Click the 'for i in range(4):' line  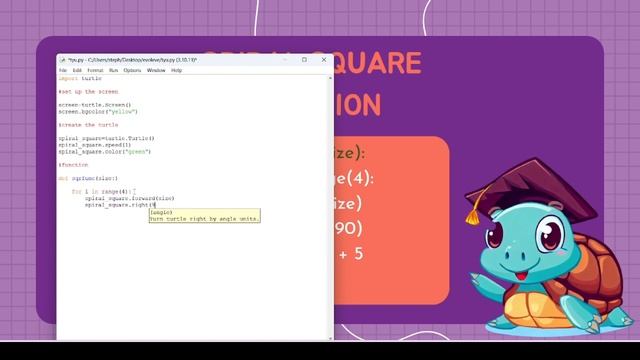[x=102, y=191]
